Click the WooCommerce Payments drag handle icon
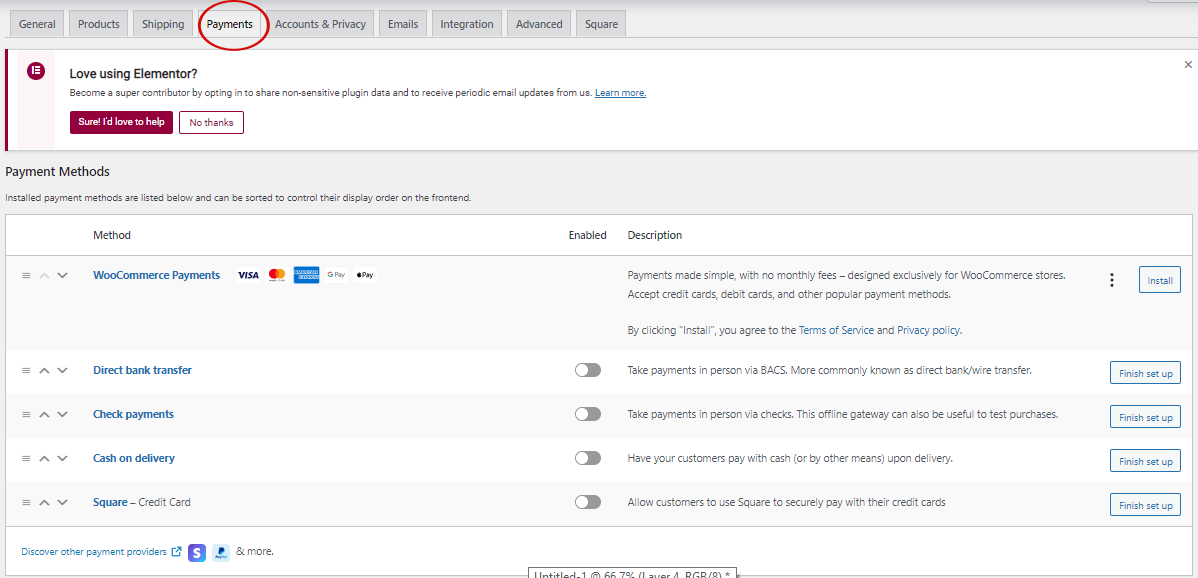Screen dimensions: 1198x578 pos(26,276)
